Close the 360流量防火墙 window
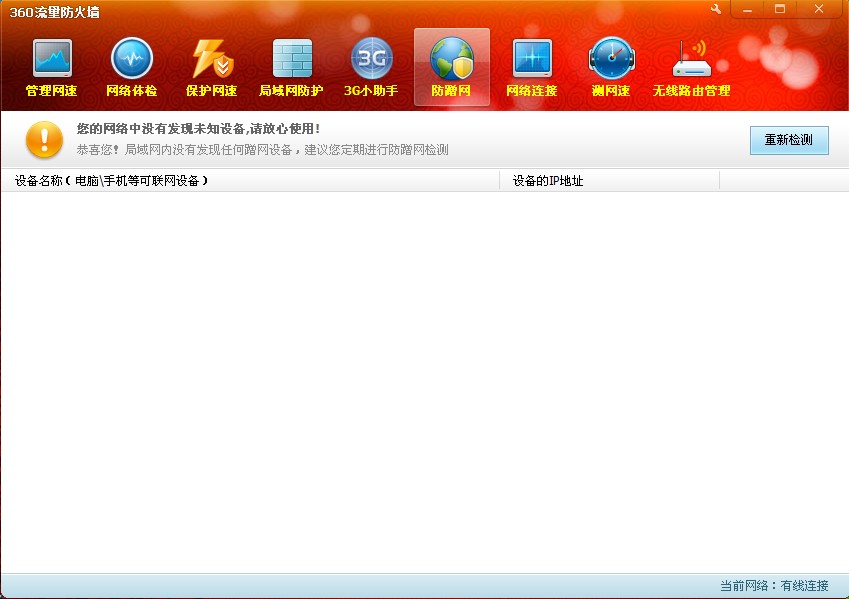The image size is (849, 599). click(x=819, y=9)
